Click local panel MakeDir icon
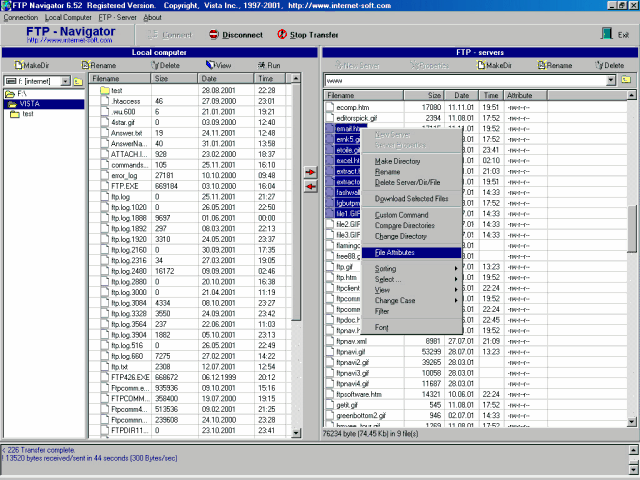Screen dimensions: 640x480 [19, 65]
